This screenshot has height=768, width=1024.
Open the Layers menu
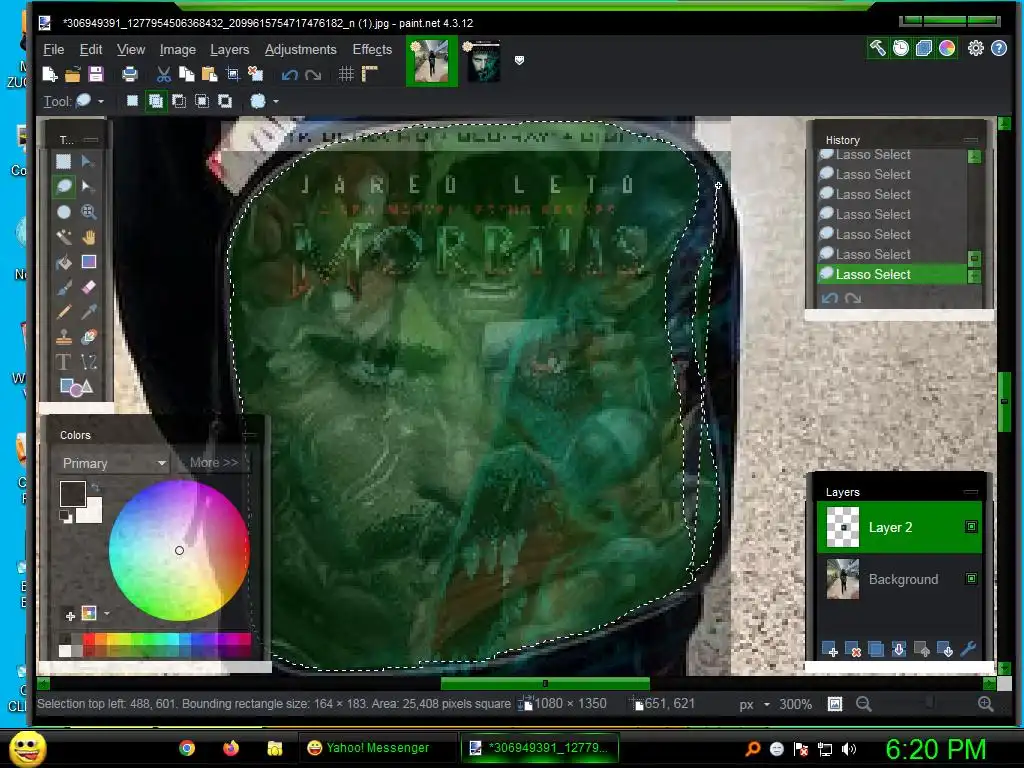pyautogui.click(x=229, y=50)
